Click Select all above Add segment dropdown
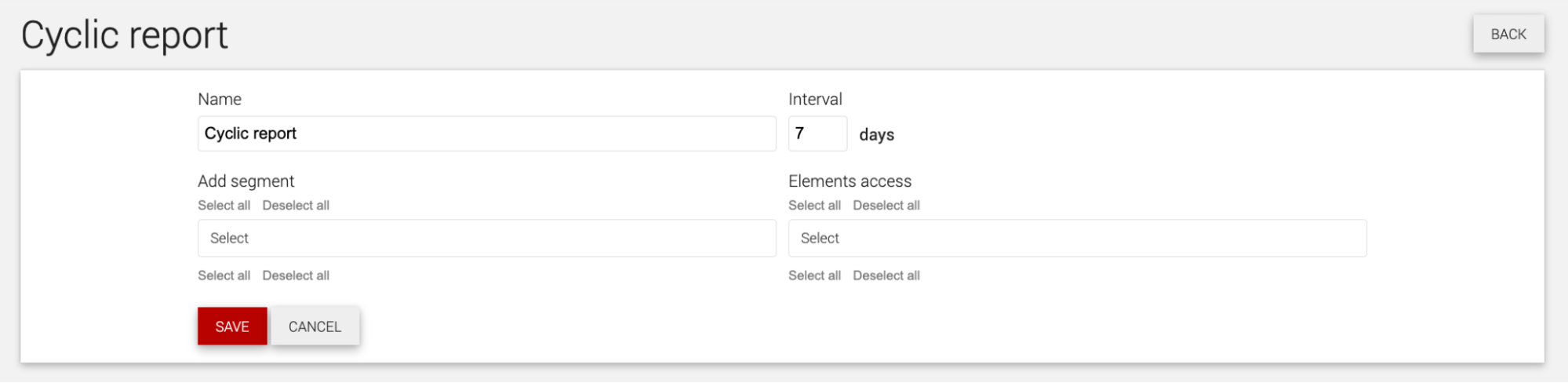The height and width of the screenshot is (383, 1568). point(224,206)
